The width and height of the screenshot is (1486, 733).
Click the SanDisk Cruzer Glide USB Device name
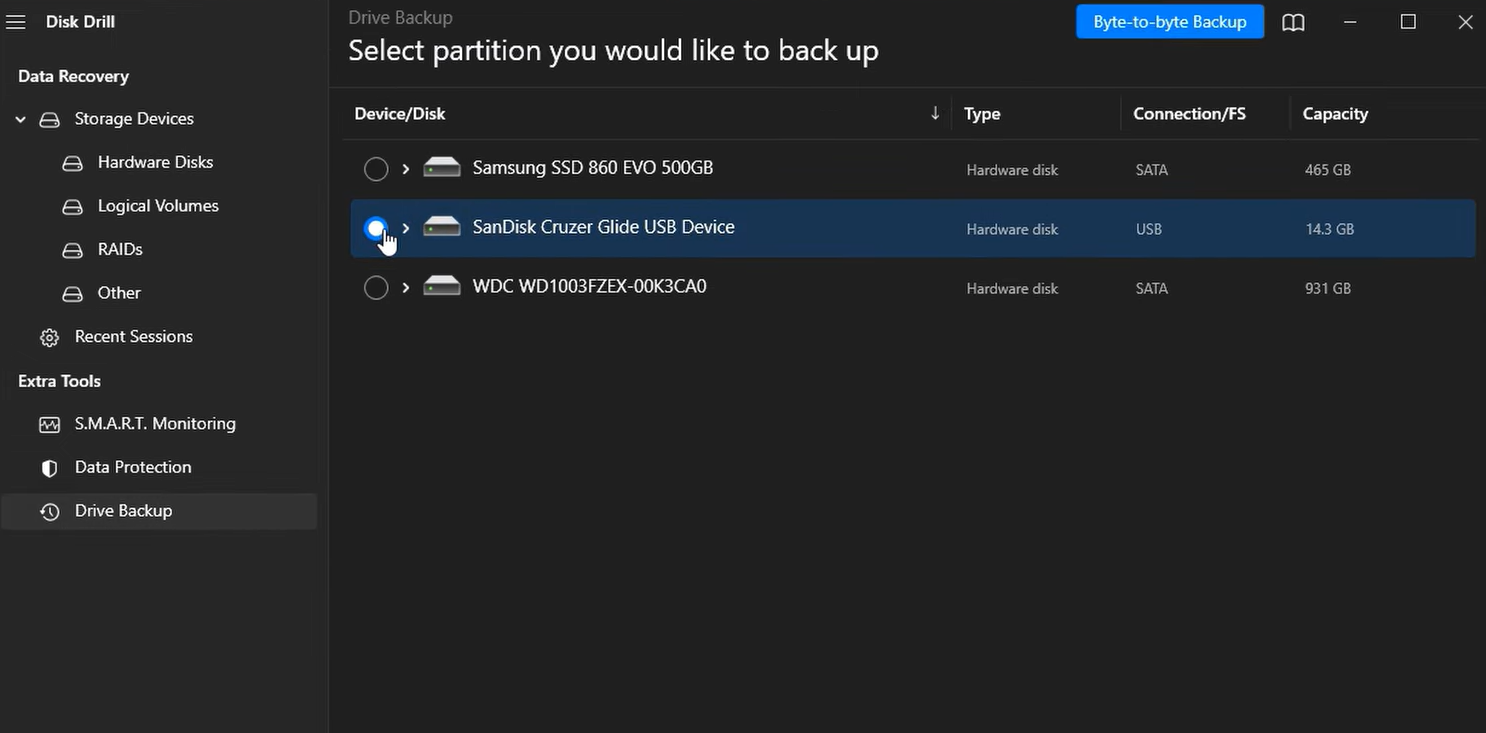point(603,227)
